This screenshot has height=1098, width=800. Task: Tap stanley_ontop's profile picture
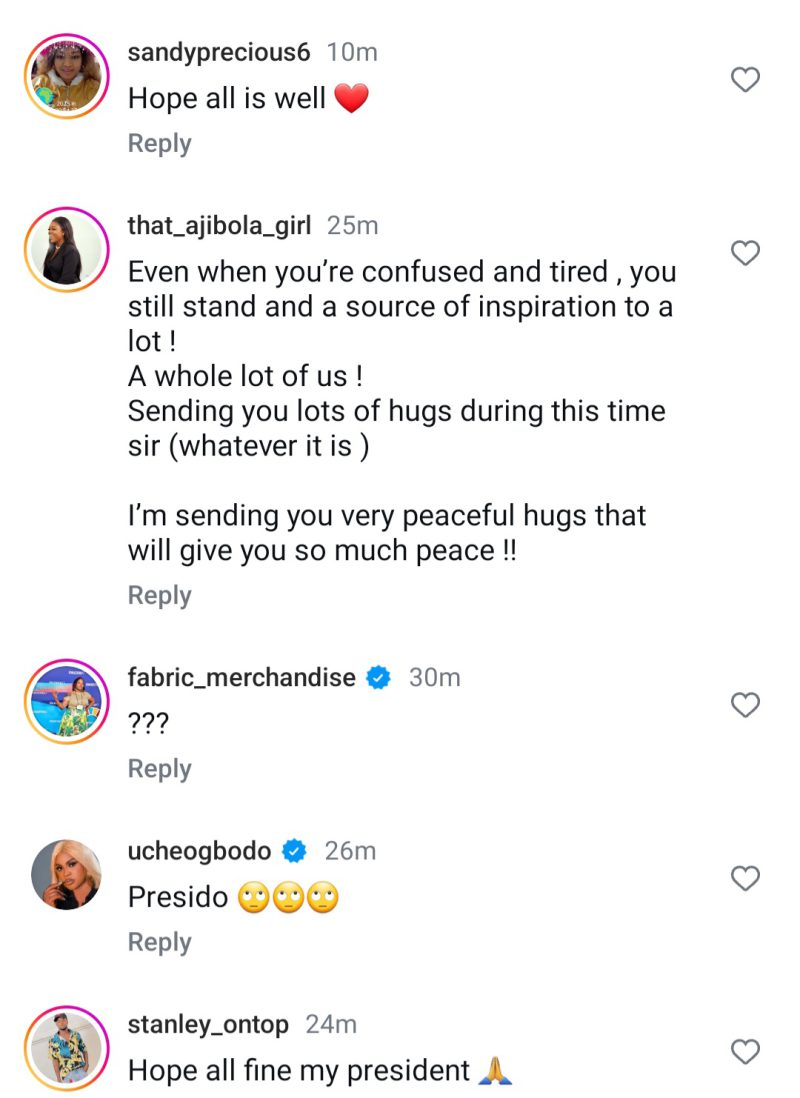pyautogui.click(x=66, y=1048)
